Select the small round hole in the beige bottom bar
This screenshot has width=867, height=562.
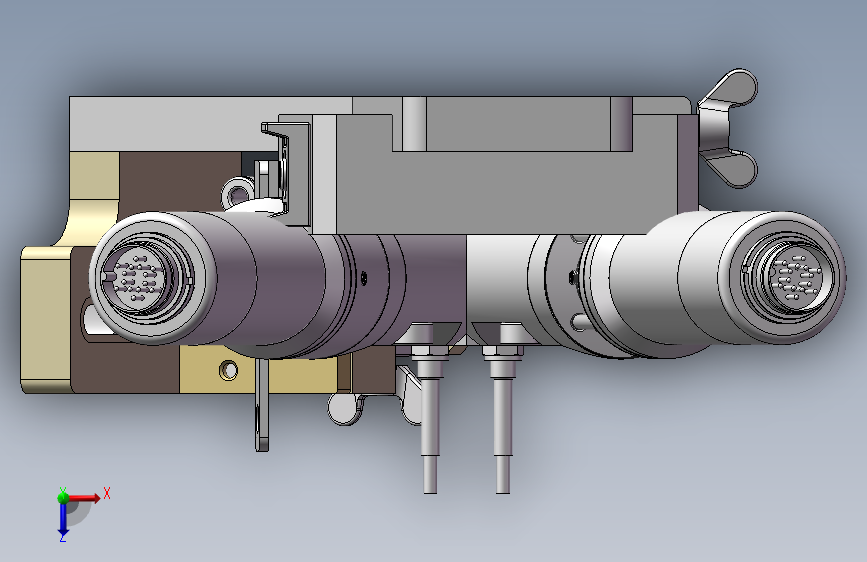click(x=228, y=370)
